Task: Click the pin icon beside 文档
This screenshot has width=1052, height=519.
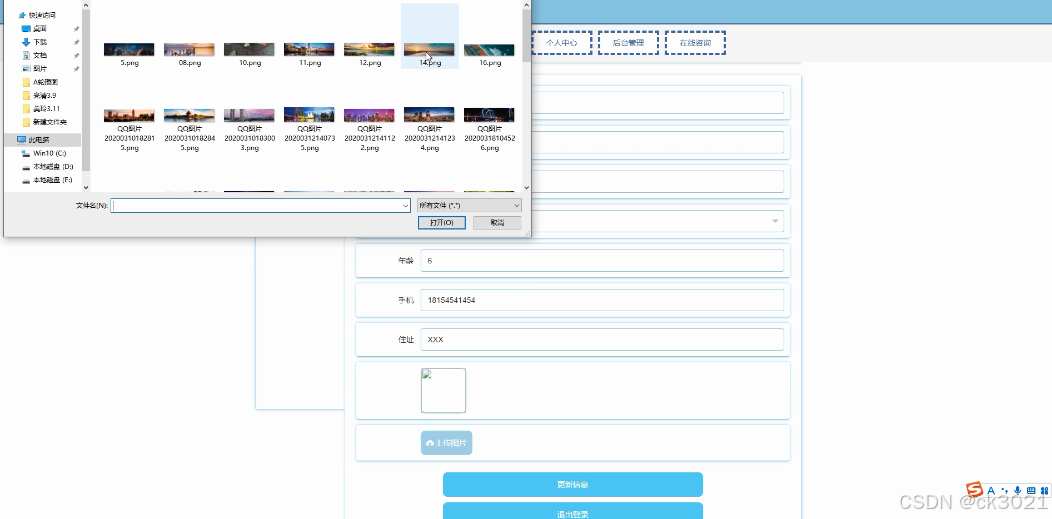Action: 76,56
